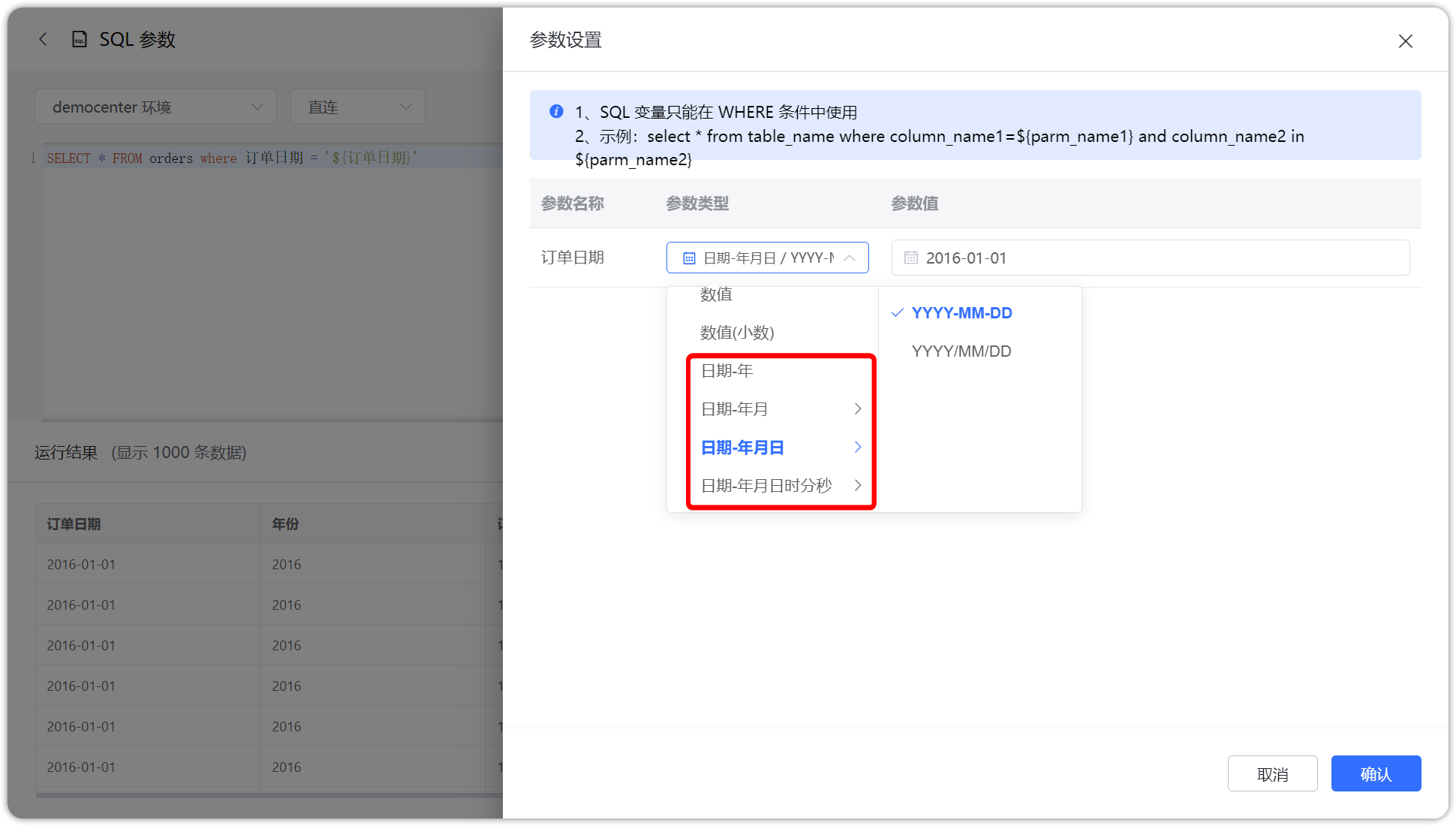1456x826 pixels.
Task: Select the checked YYYY-MM-DD format option
Action: [x=961, y=312]
